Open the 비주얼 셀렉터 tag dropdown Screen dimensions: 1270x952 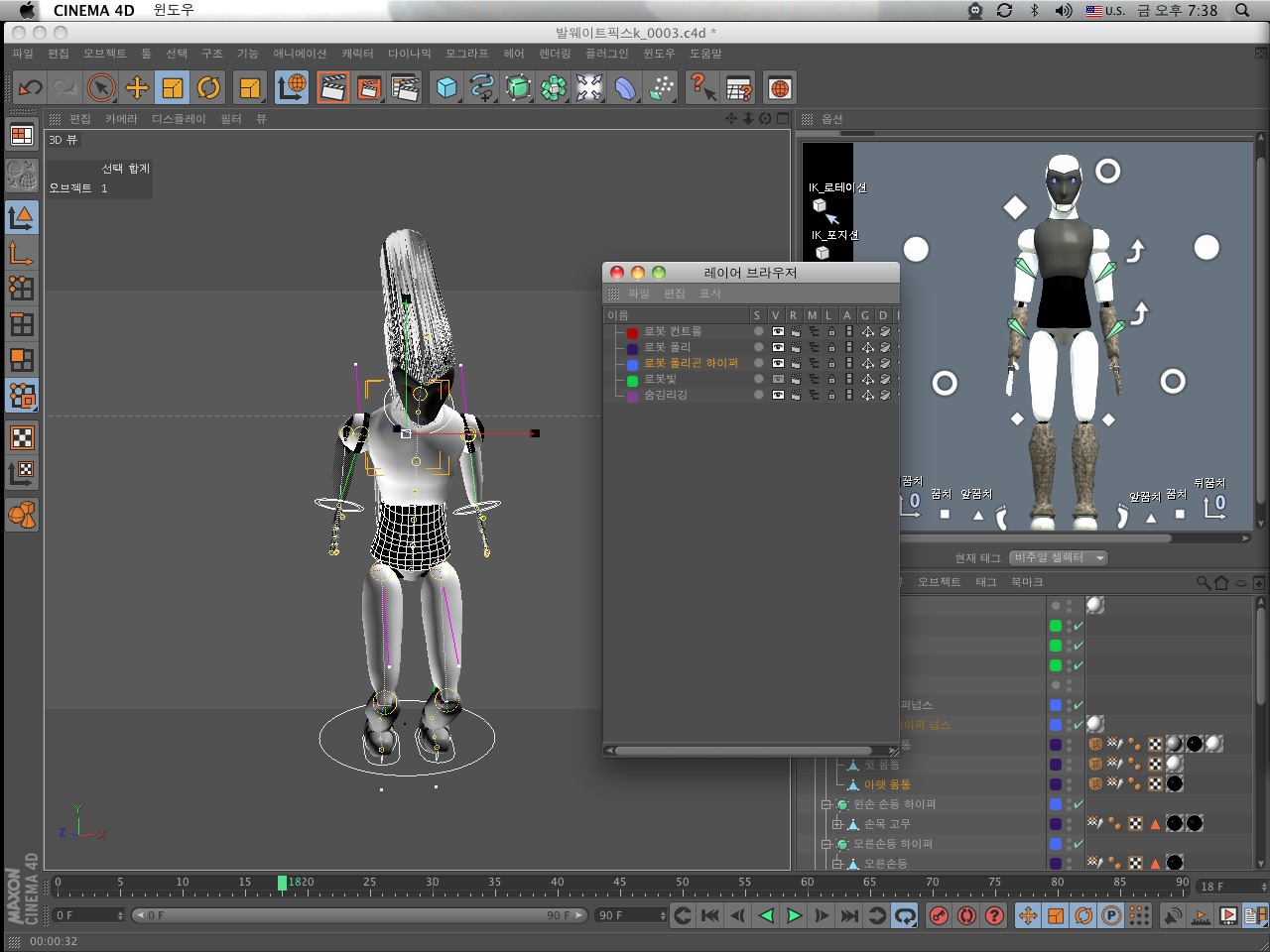(1060, 557)
